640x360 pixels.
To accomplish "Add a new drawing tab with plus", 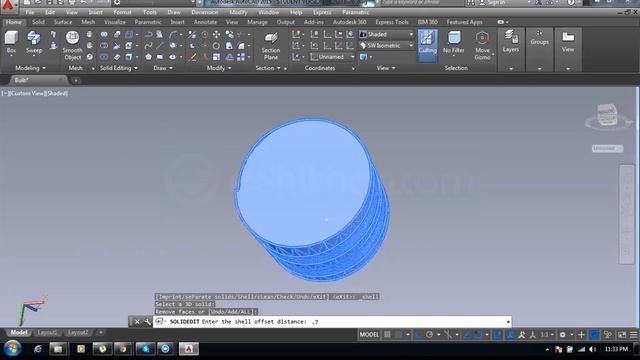I will [76, 80].
